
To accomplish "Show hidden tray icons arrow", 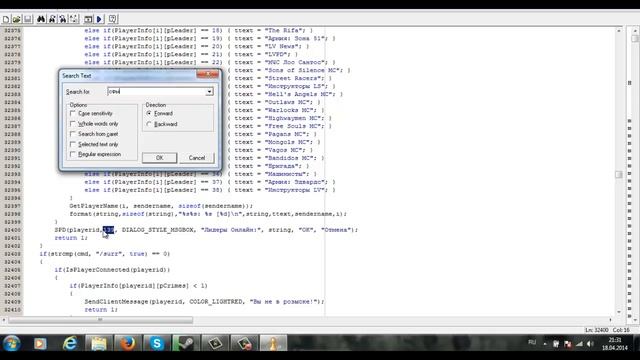I will [545, 344].
